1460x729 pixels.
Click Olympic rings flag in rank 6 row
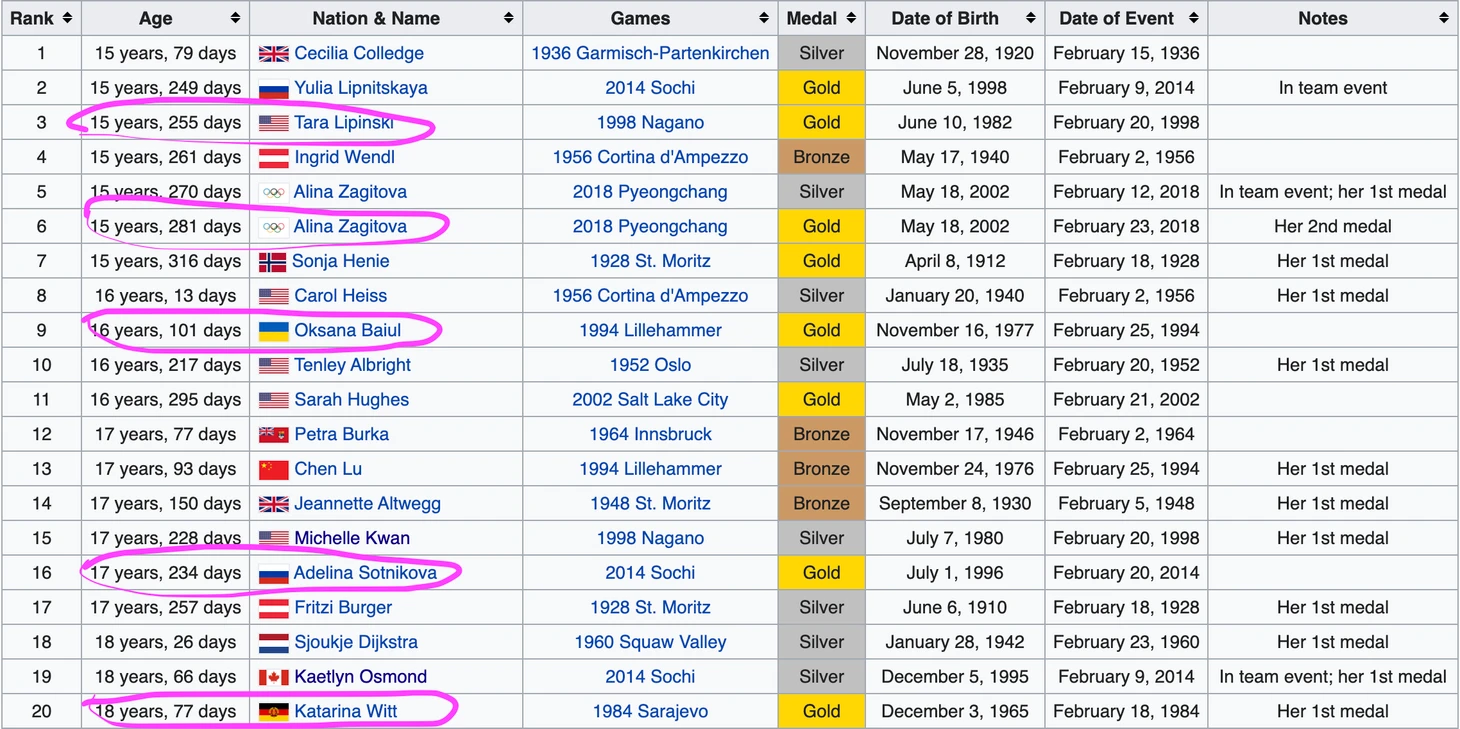click(x=273, y=227)
